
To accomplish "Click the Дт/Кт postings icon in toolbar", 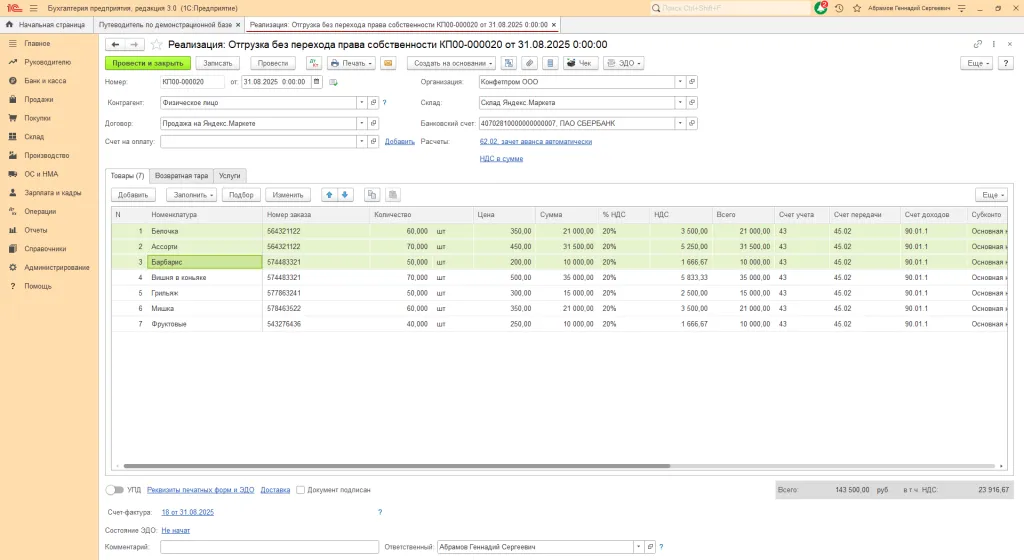I will pyautogui.click(x=313, y=63).
